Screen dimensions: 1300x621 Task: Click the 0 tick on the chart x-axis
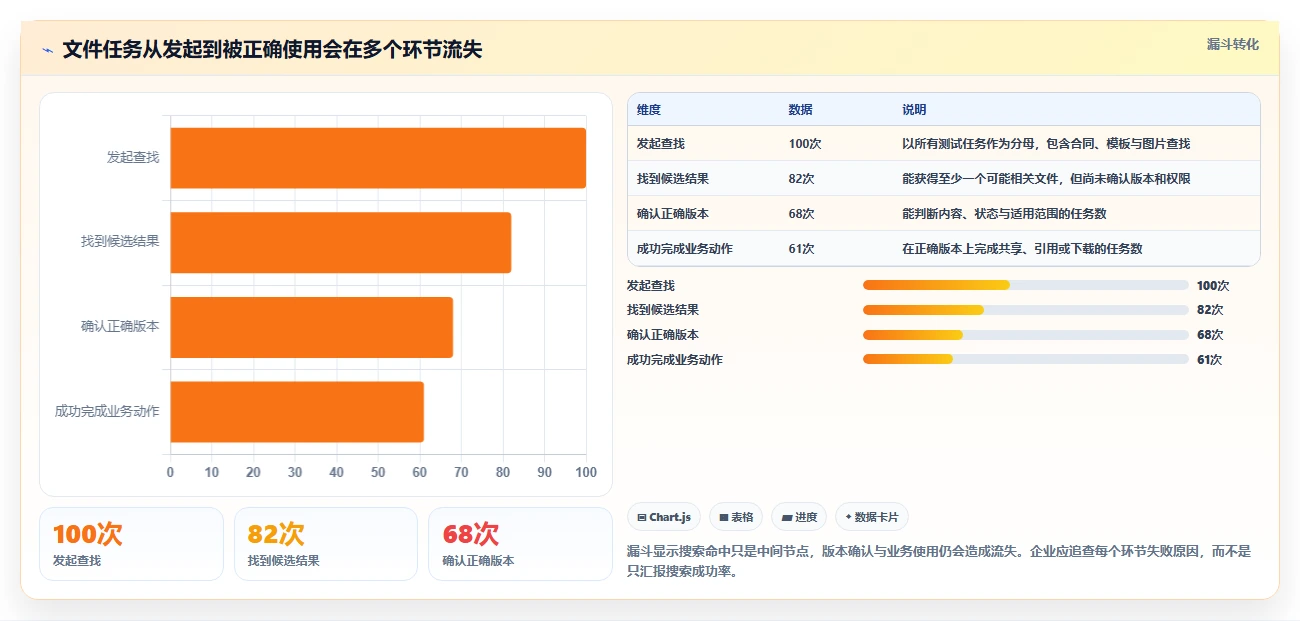point(170,472)
